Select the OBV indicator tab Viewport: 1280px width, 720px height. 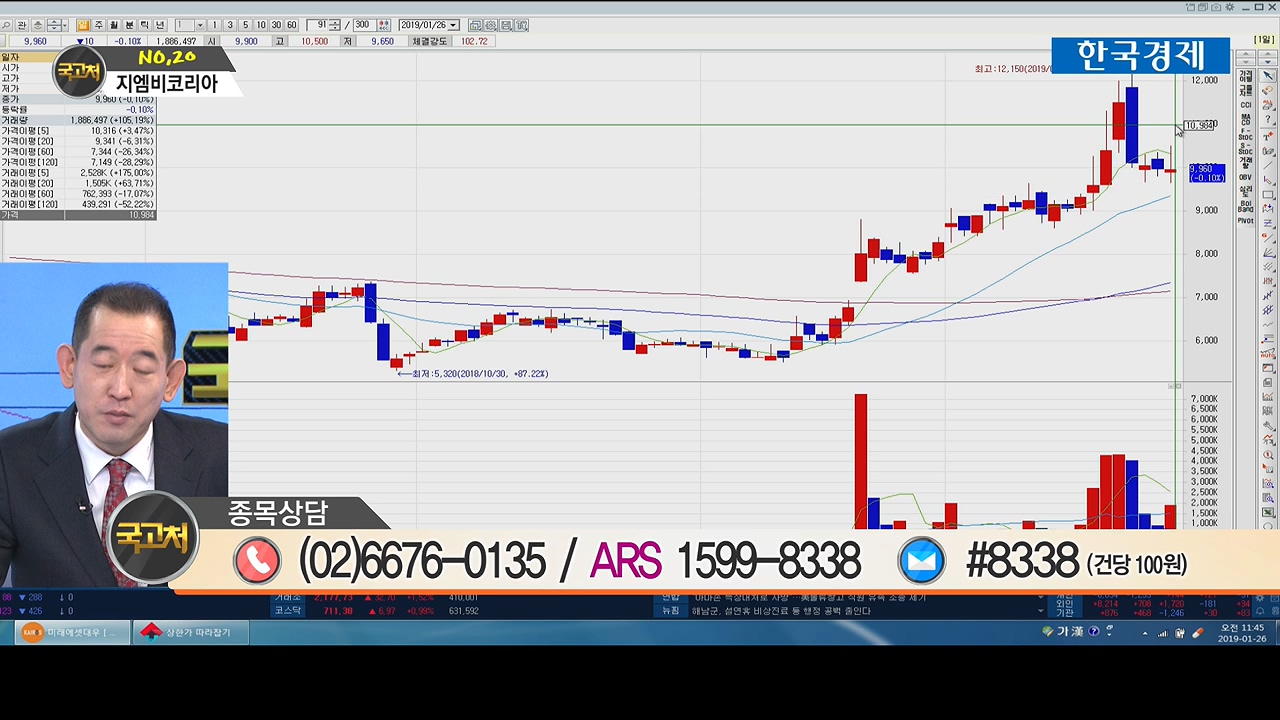pyautogui.click(x=1245, y=177)
